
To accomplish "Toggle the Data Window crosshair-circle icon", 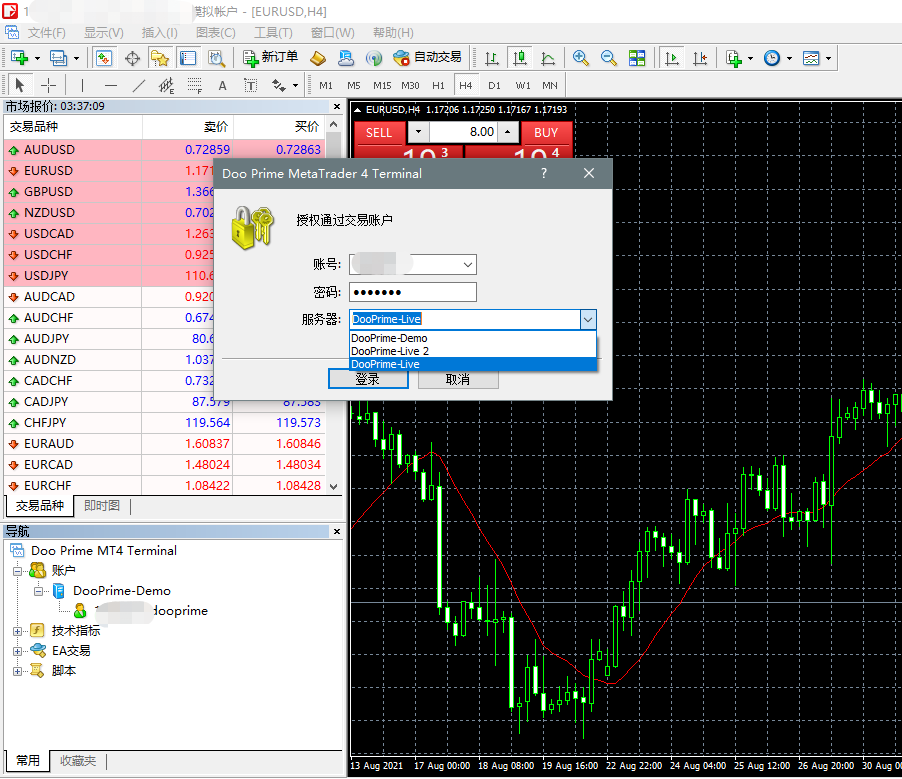I will click(x=132, y=58).
